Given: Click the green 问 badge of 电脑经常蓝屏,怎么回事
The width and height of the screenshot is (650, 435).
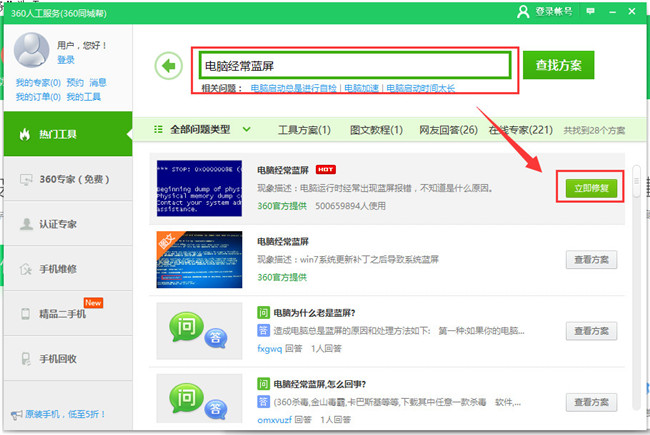Looking at the screenshot, I should click(263, 384).
